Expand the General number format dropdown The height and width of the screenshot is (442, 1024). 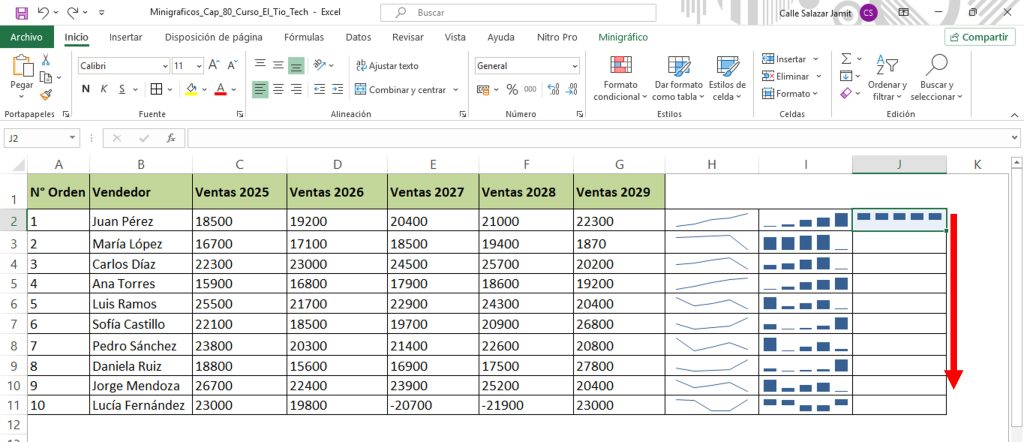point(574,66)
